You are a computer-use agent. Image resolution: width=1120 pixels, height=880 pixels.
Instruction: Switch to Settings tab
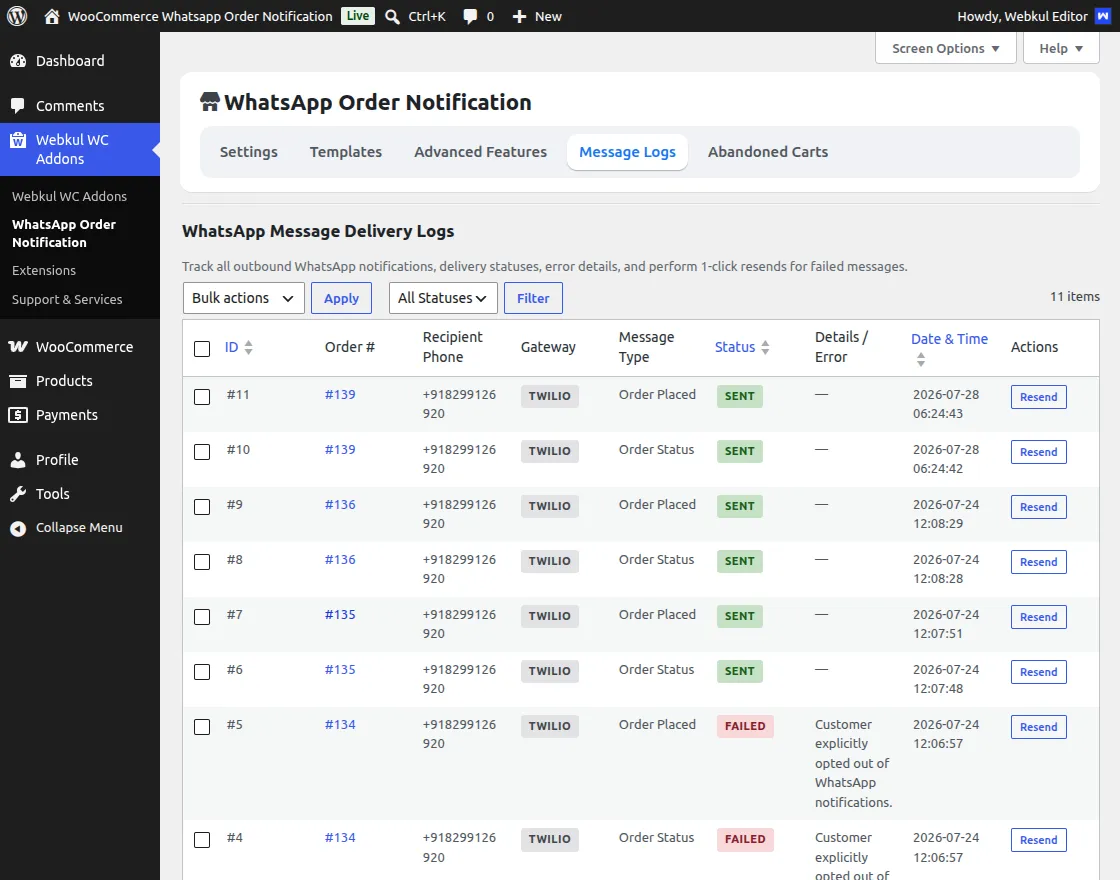[x=249, y=152]
